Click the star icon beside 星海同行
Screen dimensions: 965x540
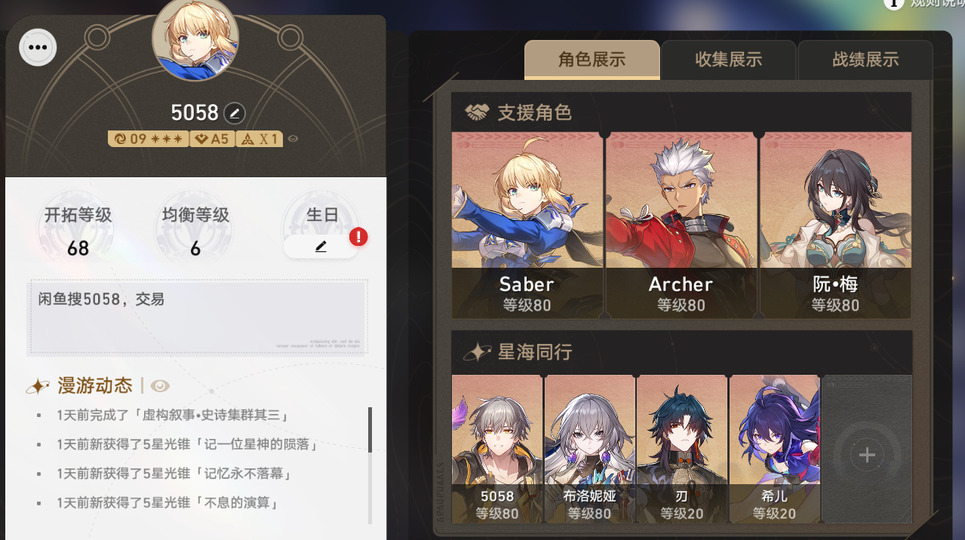477,352
